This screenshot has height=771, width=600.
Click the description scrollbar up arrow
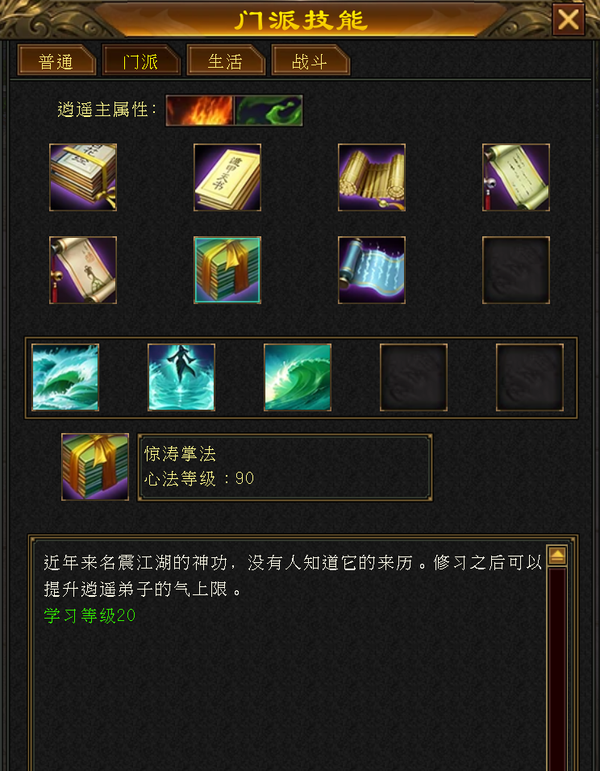(x=557, y=556)
